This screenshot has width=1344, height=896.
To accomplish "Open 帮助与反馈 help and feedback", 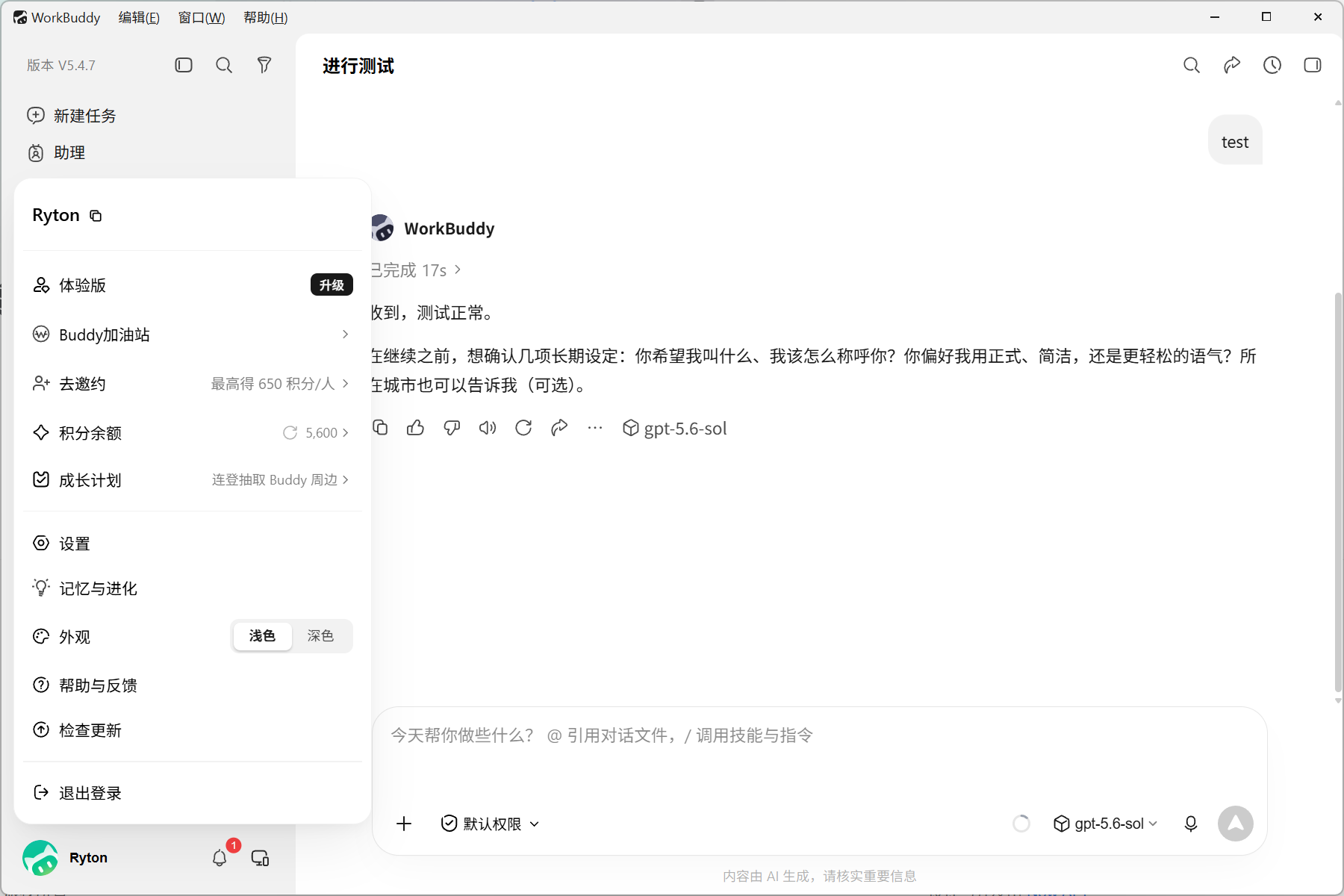I will [192, 685].
